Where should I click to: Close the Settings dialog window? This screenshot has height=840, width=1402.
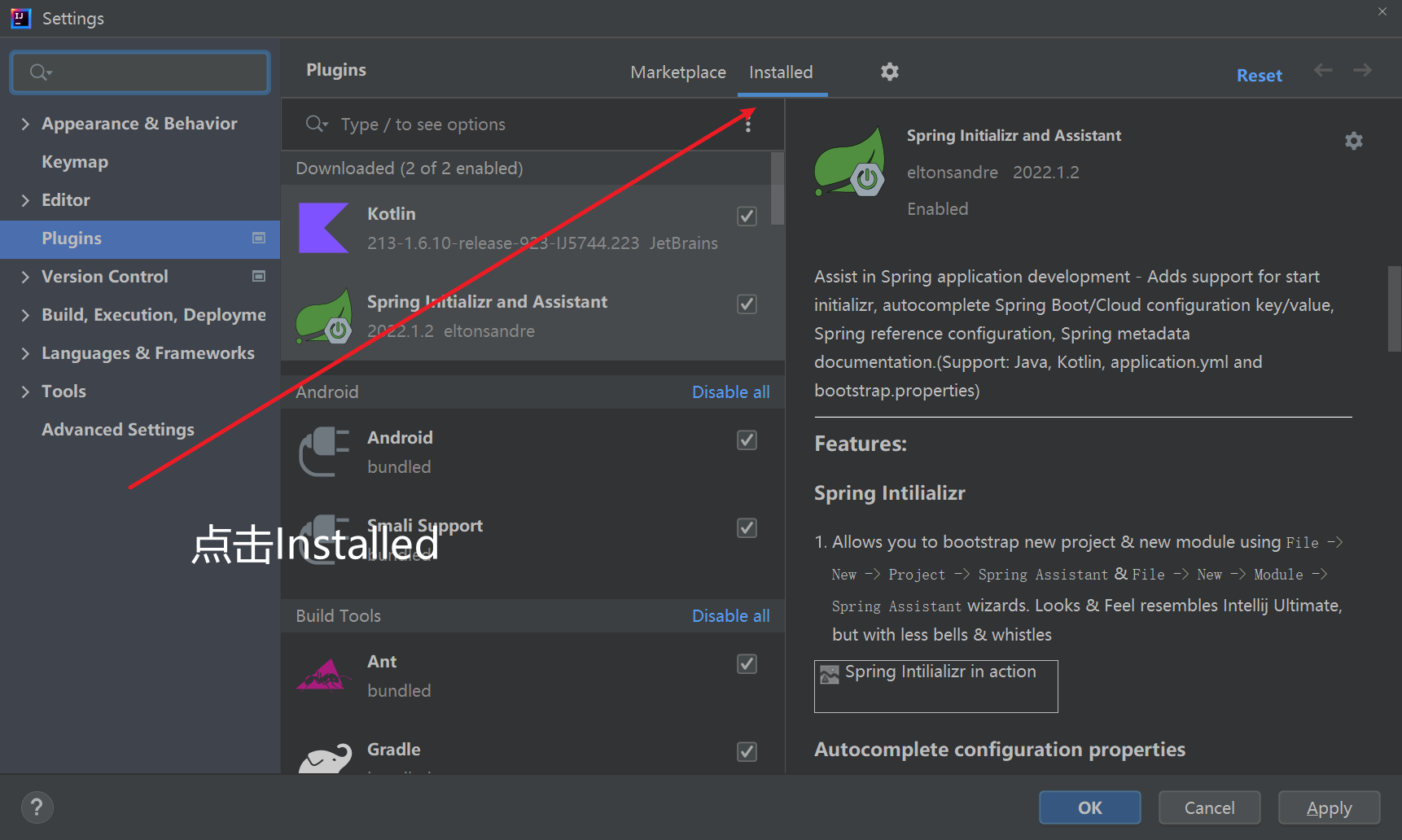[x=1382, y=11]
